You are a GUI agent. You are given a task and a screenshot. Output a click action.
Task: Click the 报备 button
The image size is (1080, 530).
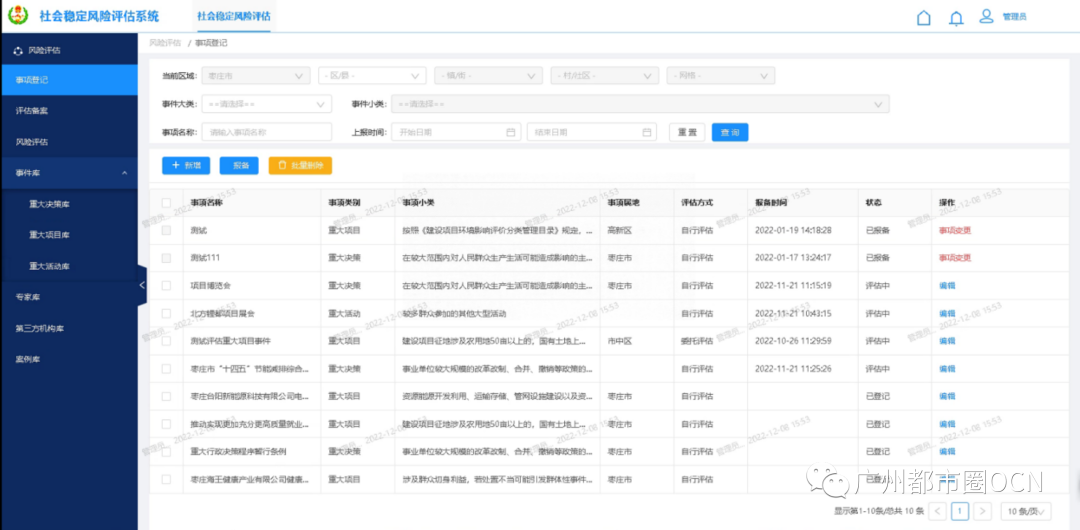[239, 165]
